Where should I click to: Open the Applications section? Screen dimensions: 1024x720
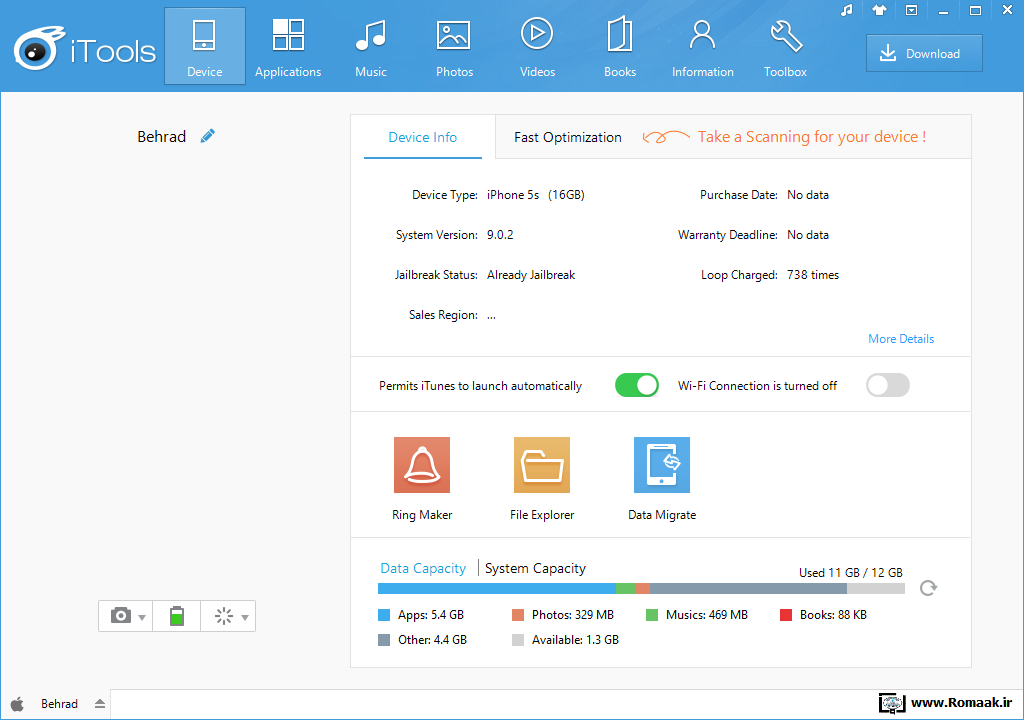(x=288, y=46)
